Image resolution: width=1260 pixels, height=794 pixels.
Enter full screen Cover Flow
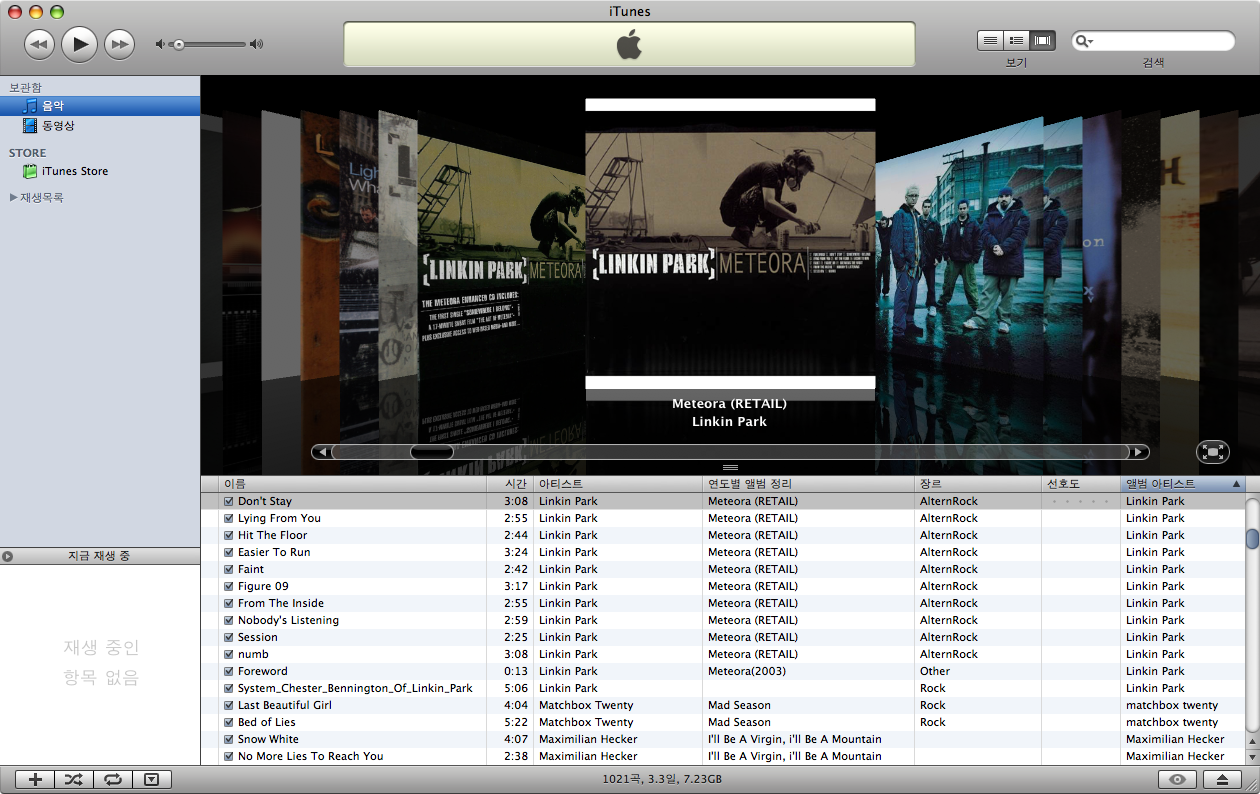click(1212, 452)
